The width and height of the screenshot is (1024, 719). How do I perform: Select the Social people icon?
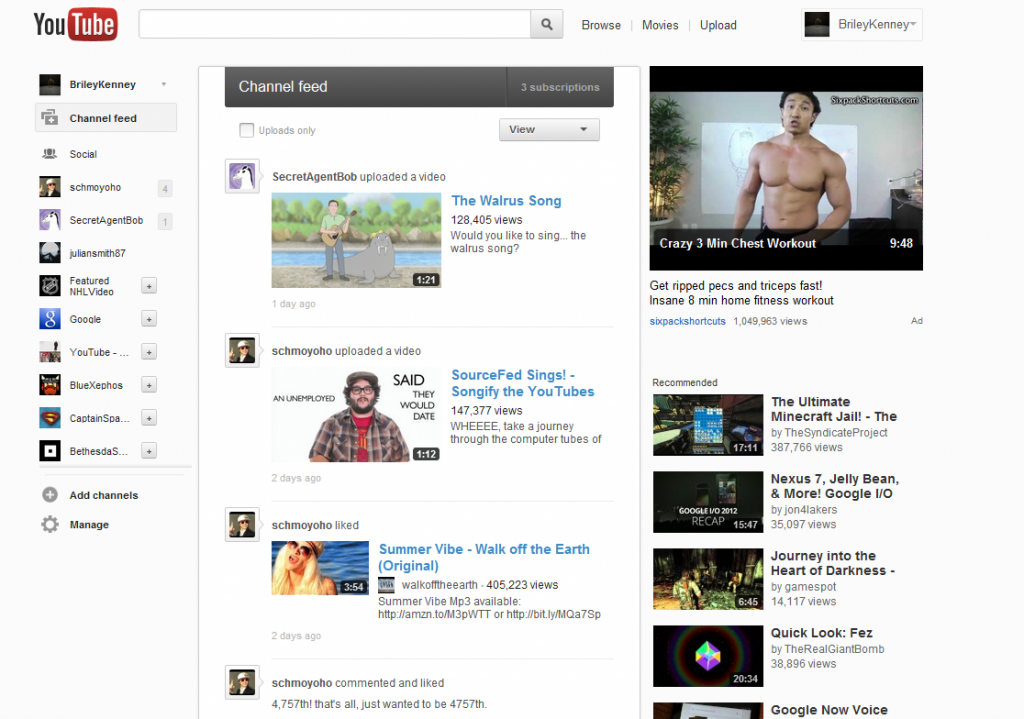click(x=49, y=154)
